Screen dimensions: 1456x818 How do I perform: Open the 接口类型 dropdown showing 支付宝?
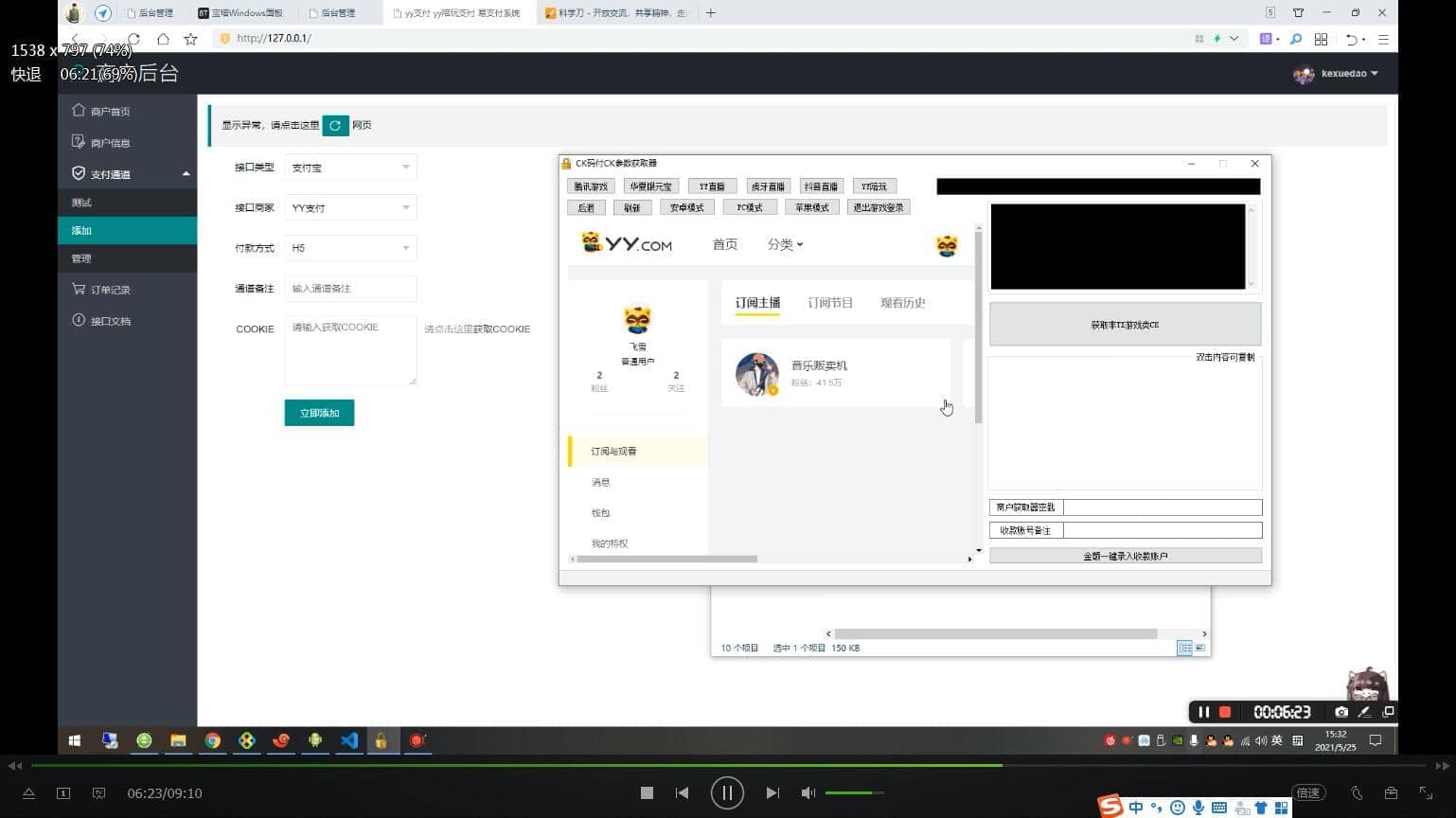(350, 168)
